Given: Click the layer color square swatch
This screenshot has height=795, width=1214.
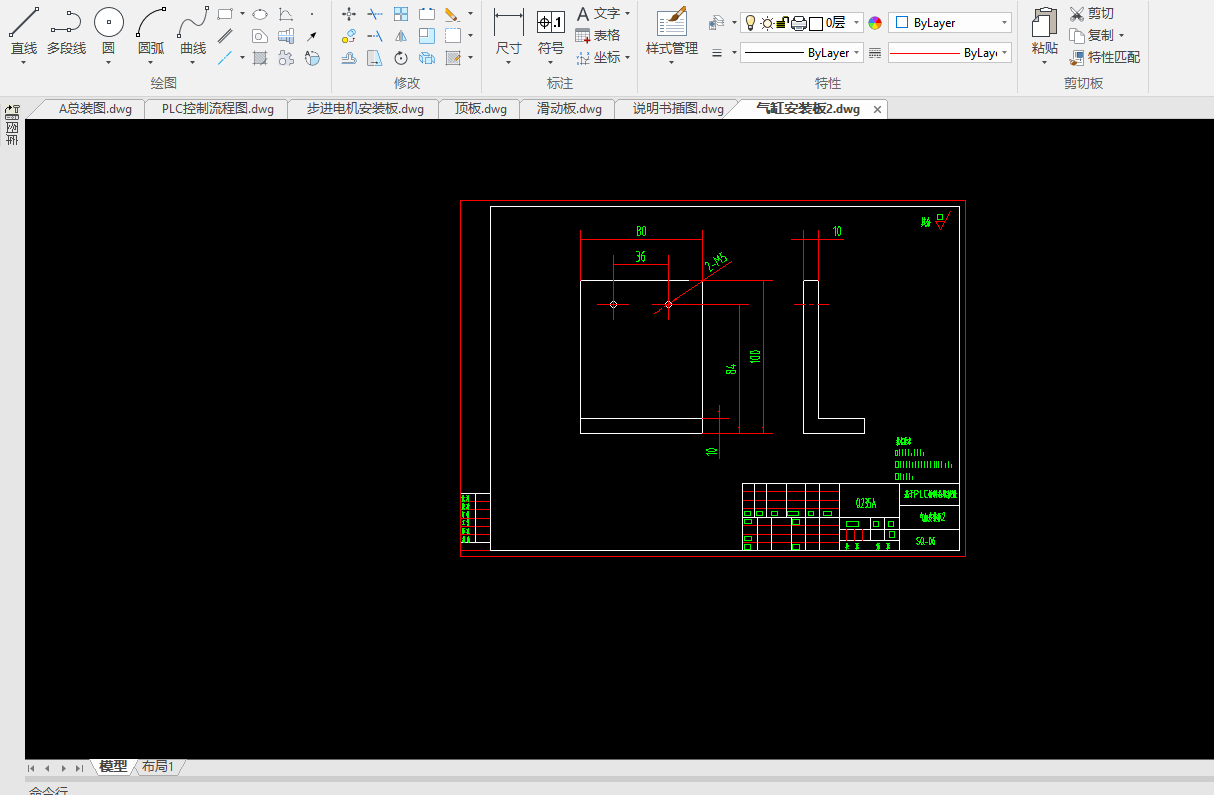Looking at the screenshot, I should coord(816,23).
